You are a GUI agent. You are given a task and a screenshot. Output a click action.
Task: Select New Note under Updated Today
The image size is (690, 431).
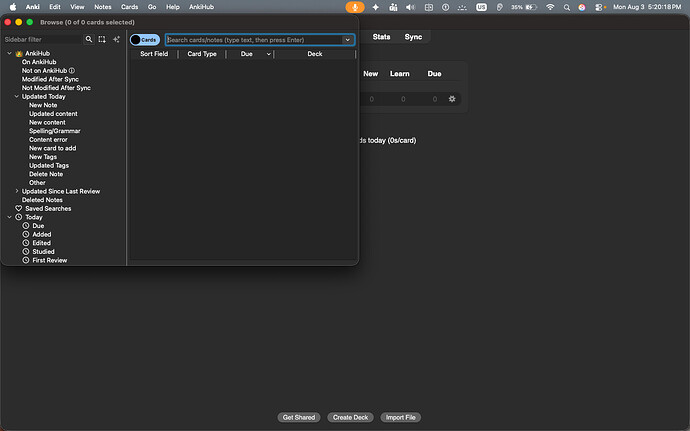[x=43, y=105]
